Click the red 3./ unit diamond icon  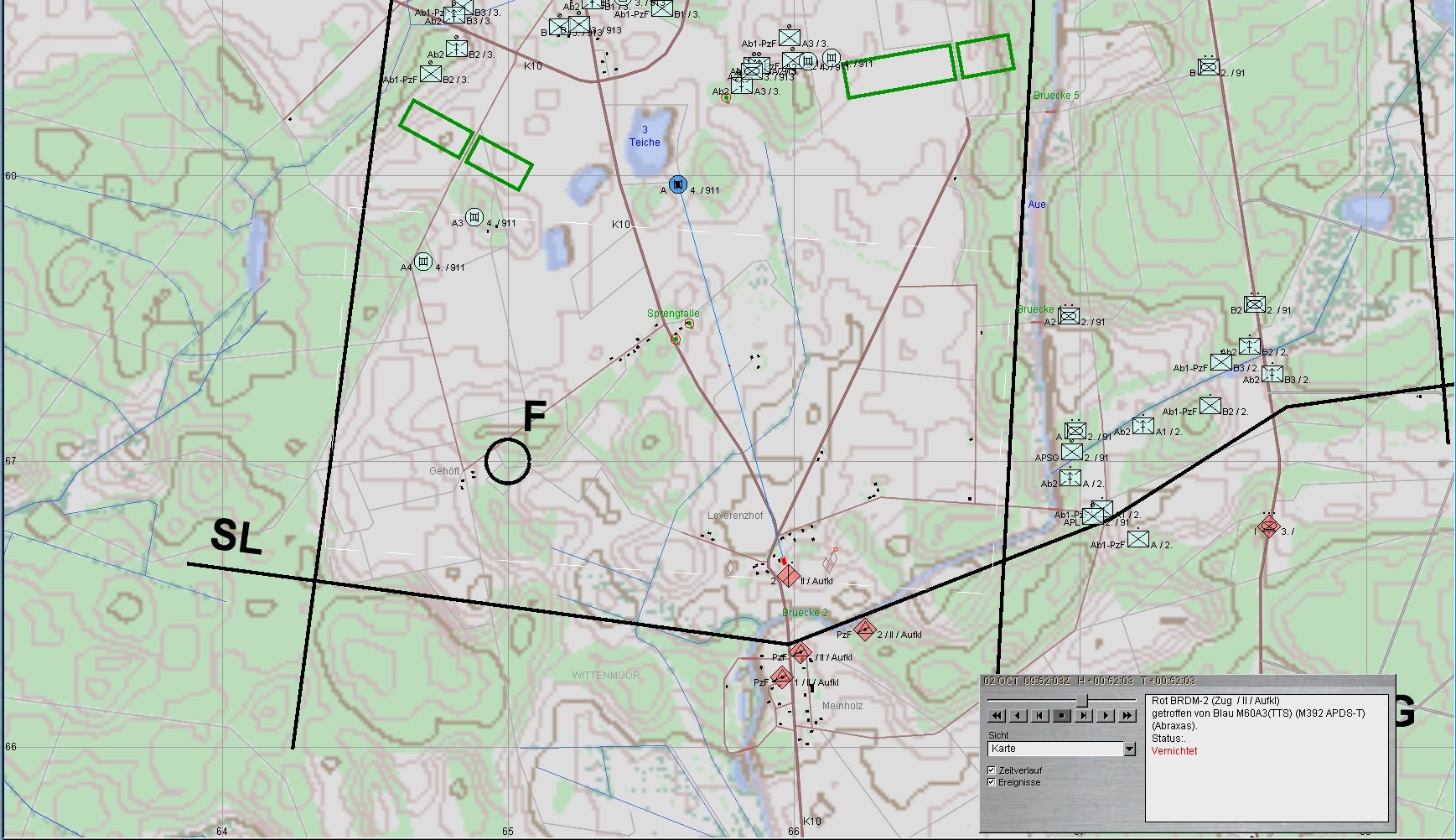click(x=1268, y=527)
